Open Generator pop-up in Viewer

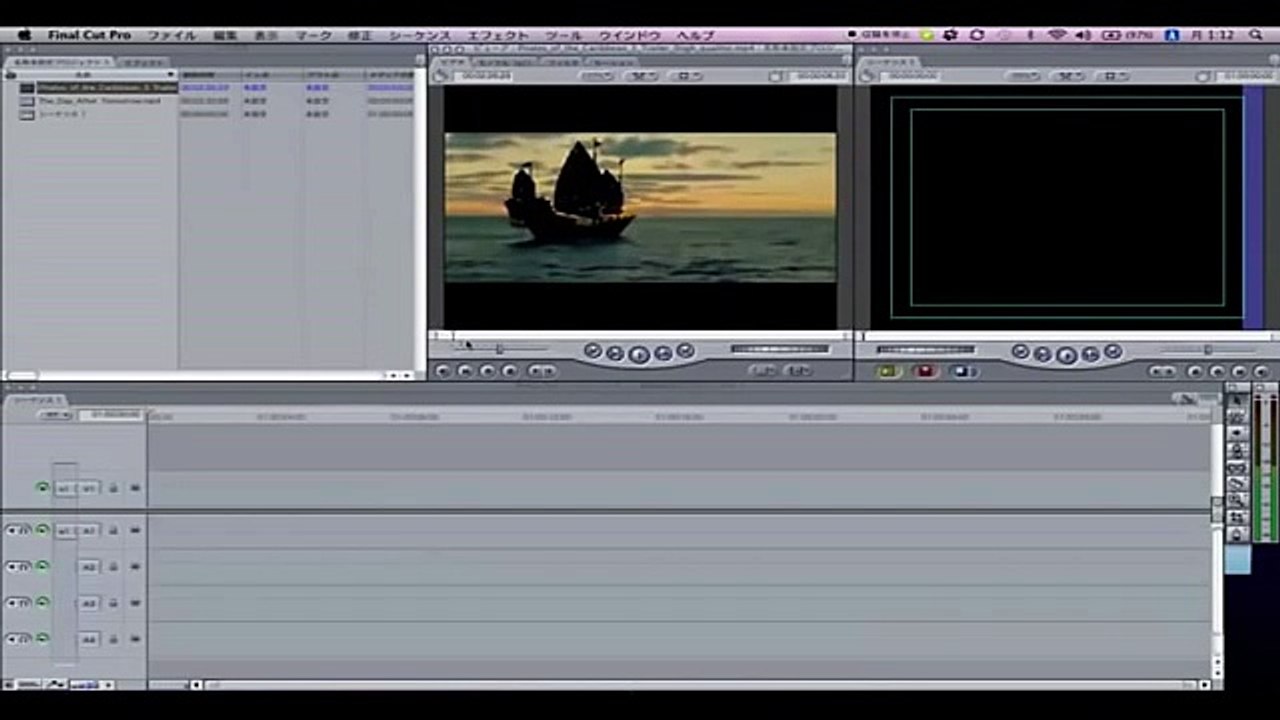[798, 371]
